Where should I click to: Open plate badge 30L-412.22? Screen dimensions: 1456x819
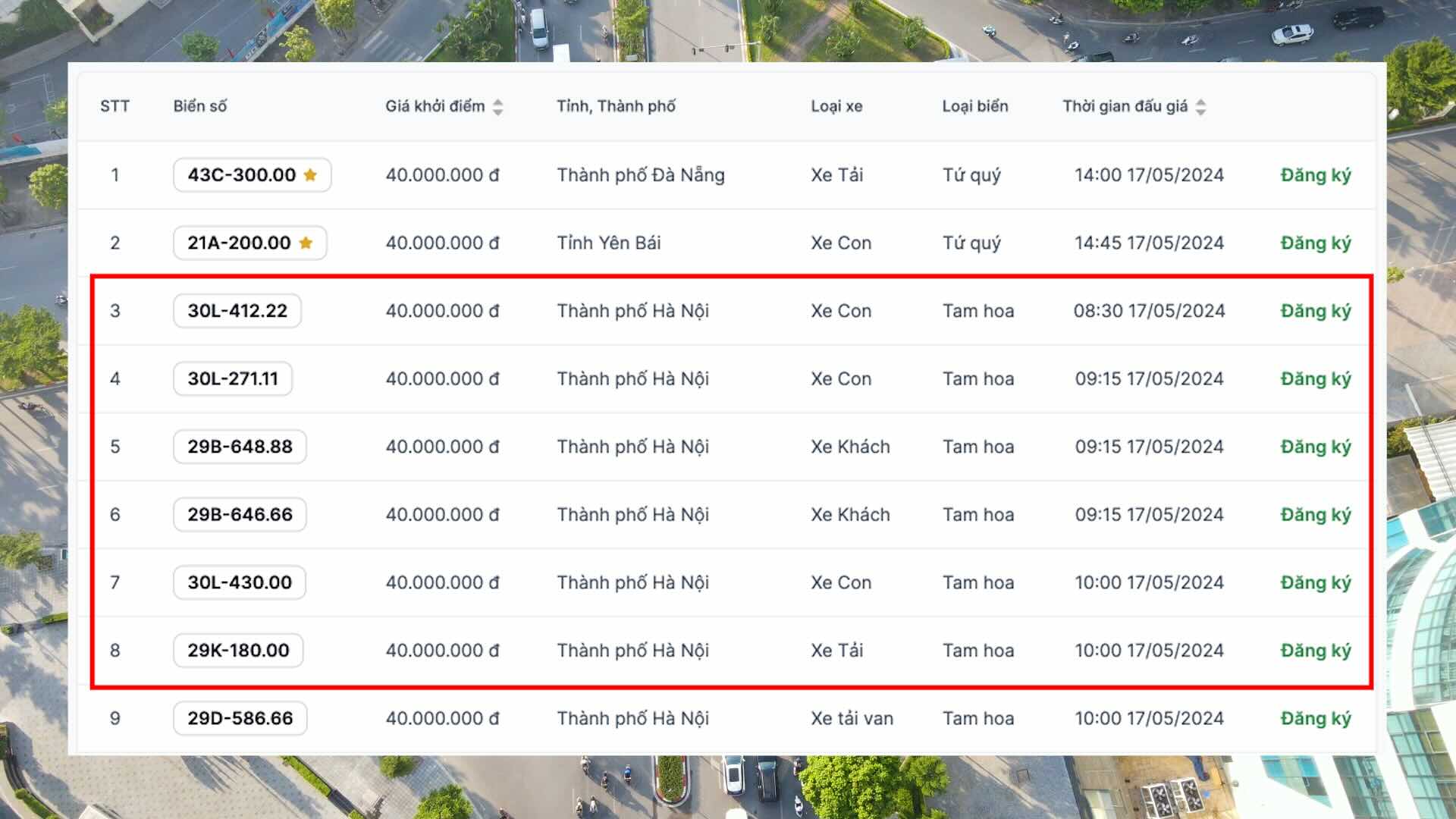(x=237, y=311)
